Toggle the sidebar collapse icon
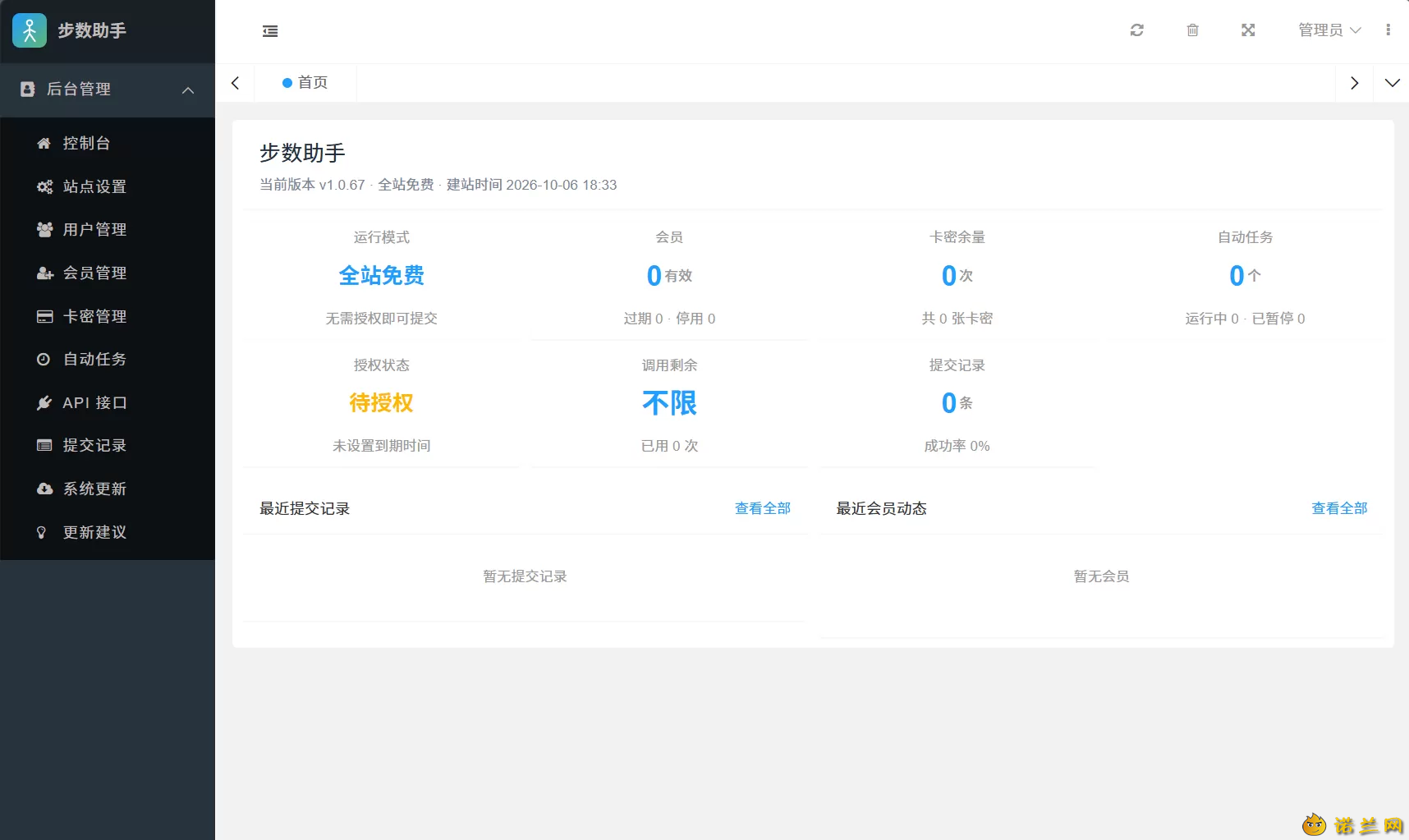Viewport: 1409px width, 840px height. point(270,31)
